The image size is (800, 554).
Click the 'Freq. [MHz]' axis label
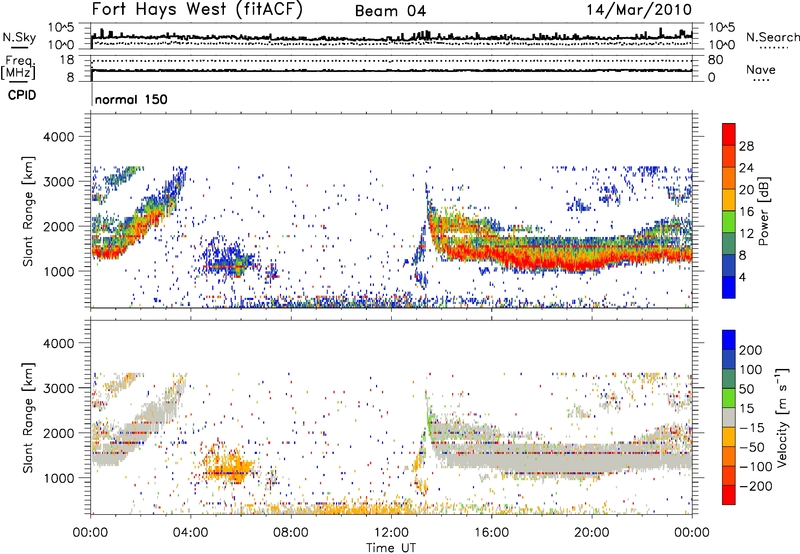(x=19, y=68)
